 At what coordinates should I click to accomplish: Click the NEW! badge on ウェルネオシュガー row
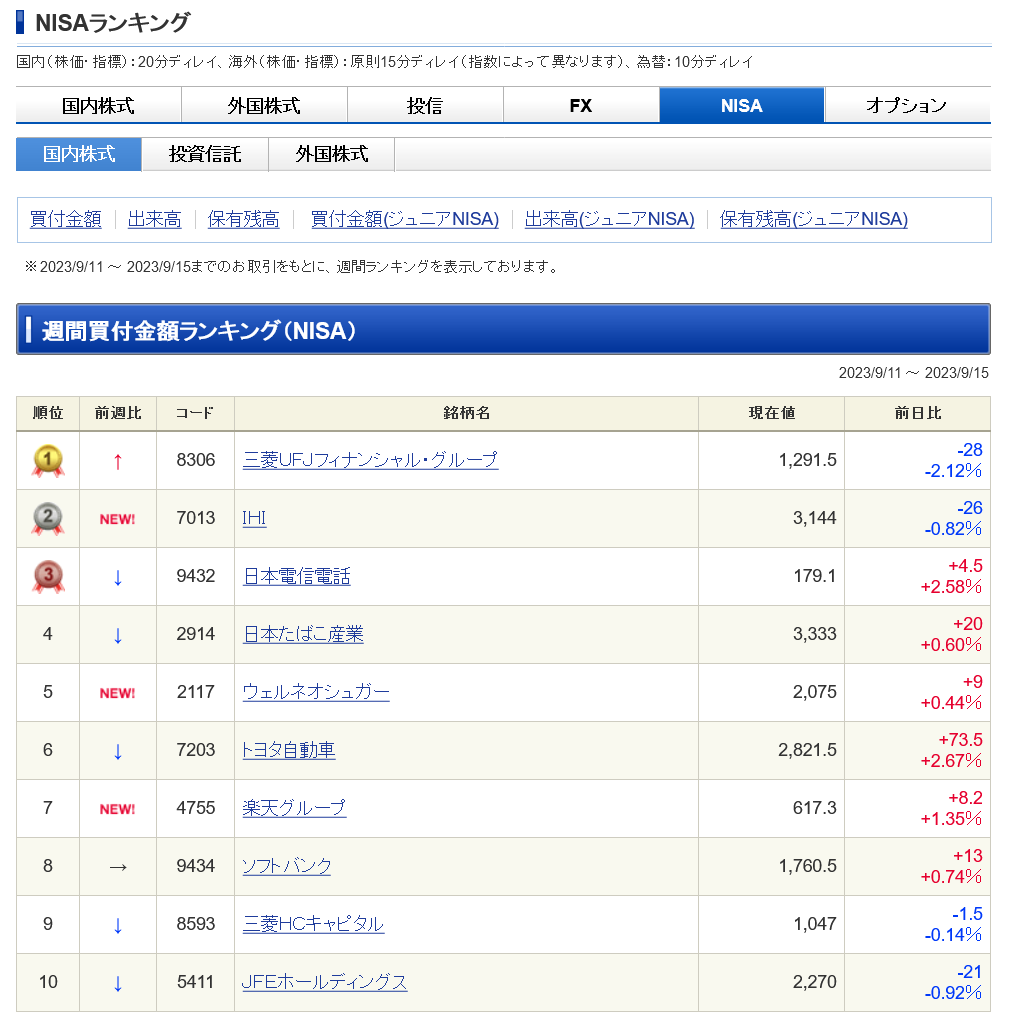[x=117, y=691]
